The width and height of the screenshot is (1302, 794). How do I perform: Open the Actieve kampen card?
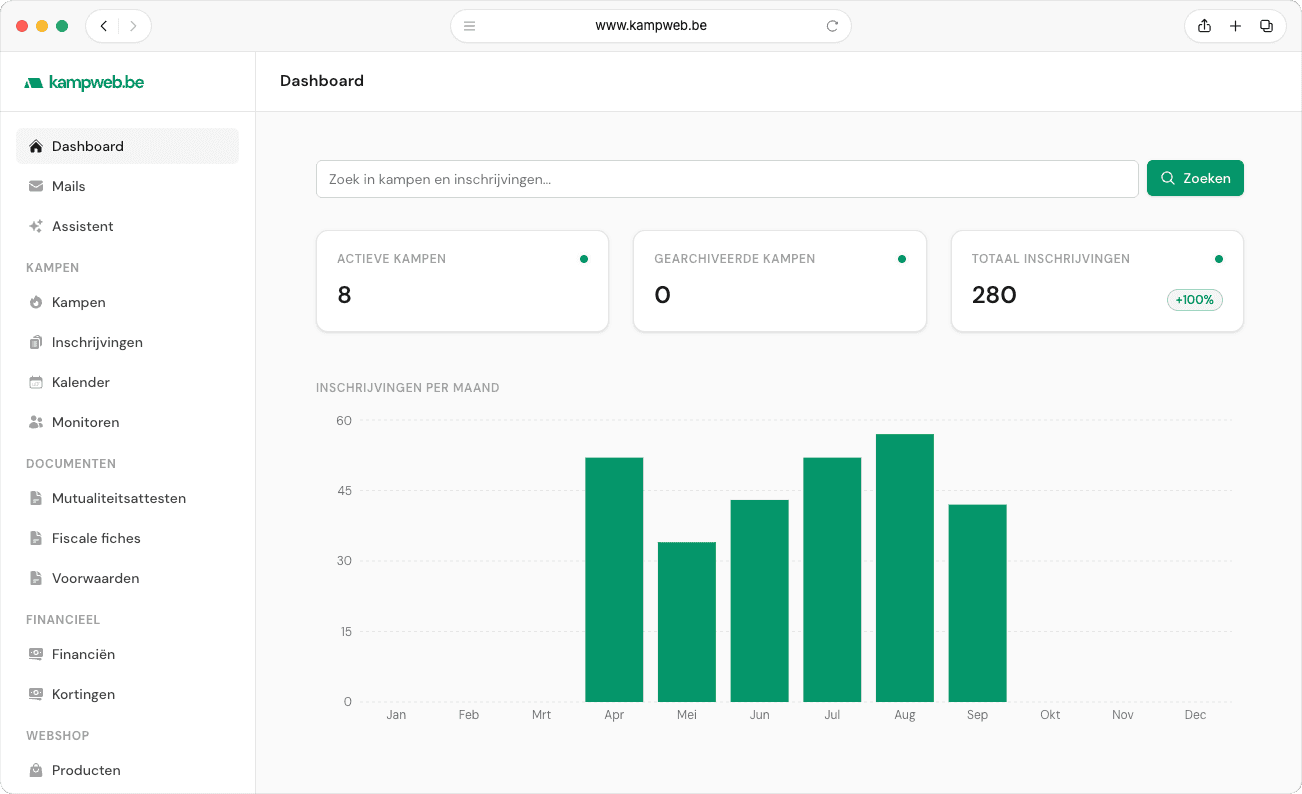[462, 281]
